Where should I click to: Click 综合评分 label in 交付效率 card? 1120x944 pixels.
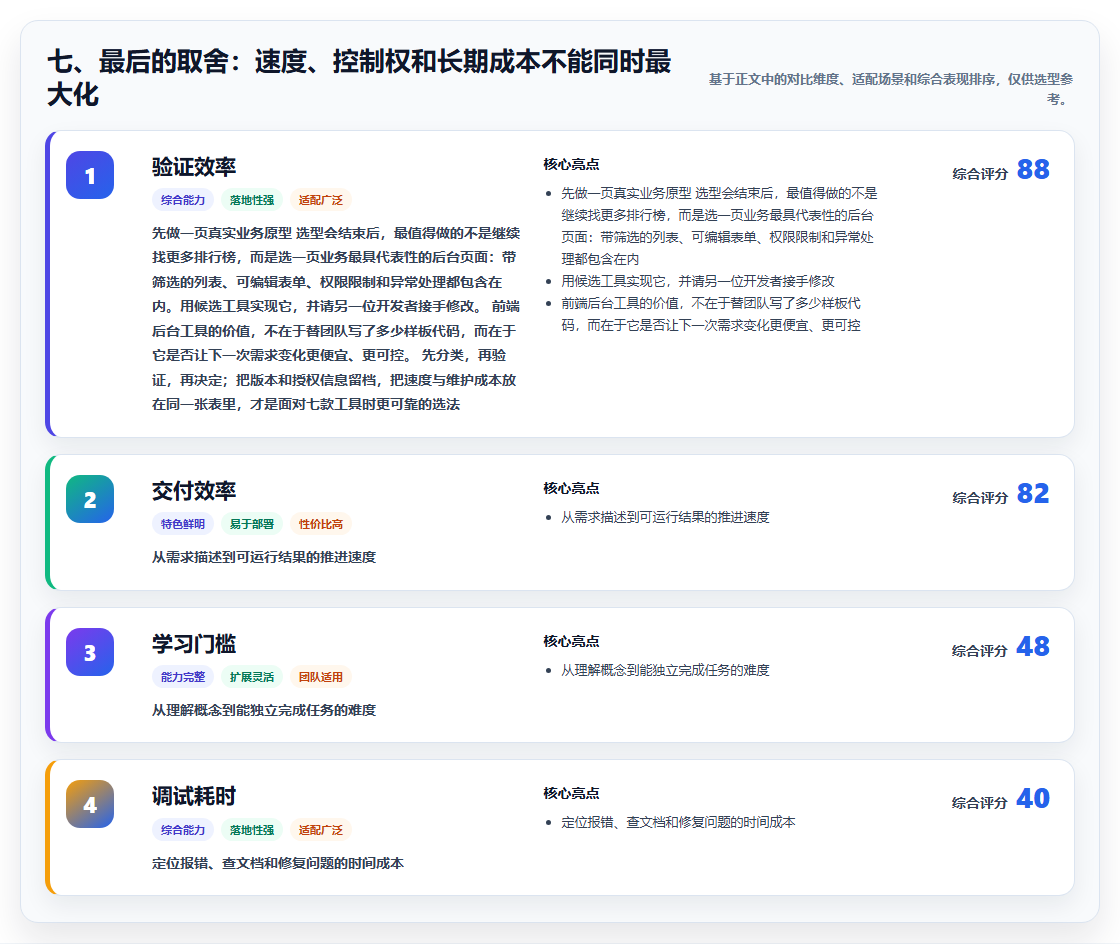click(980, 498)
